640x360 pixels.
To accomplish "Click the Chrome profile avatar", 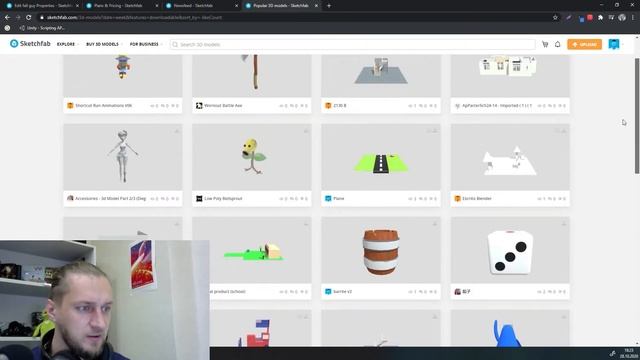I will pos(622,18).
